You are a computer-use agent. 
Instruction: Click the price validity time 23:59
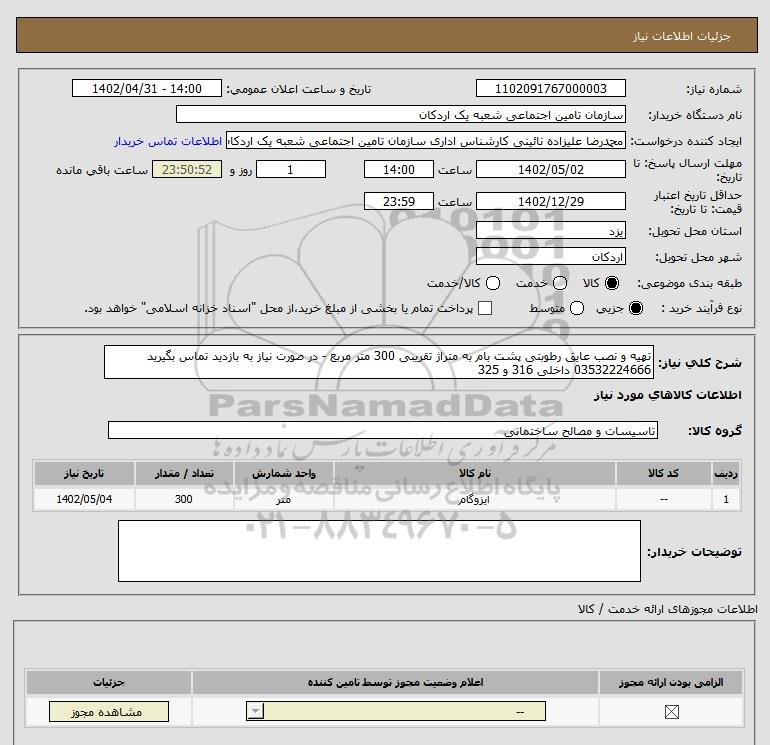[x=399, y=201]
